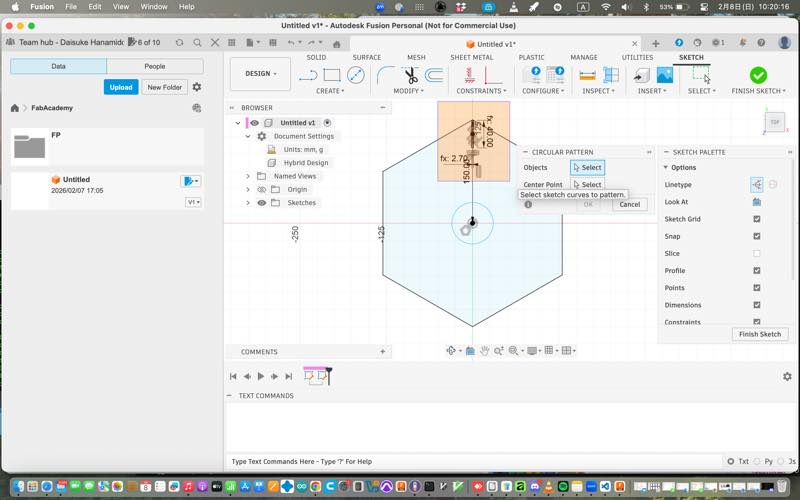This screenshot has width=800, height=500.
Task: Select the Line sketch tool
Action: 308,75
